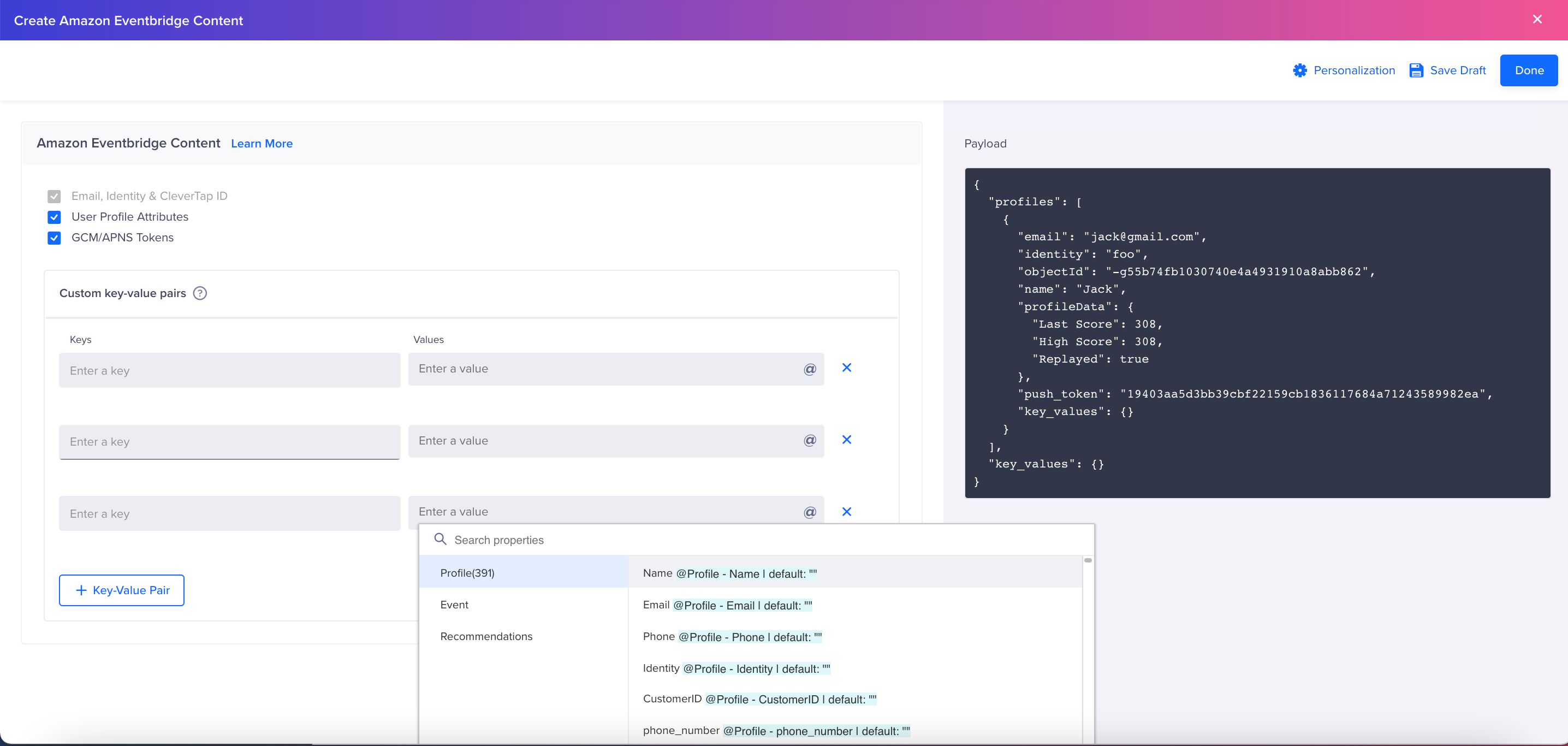Click the Done button
Image resolution: width=1568 pixels, height=746 pixels.
1529,70
